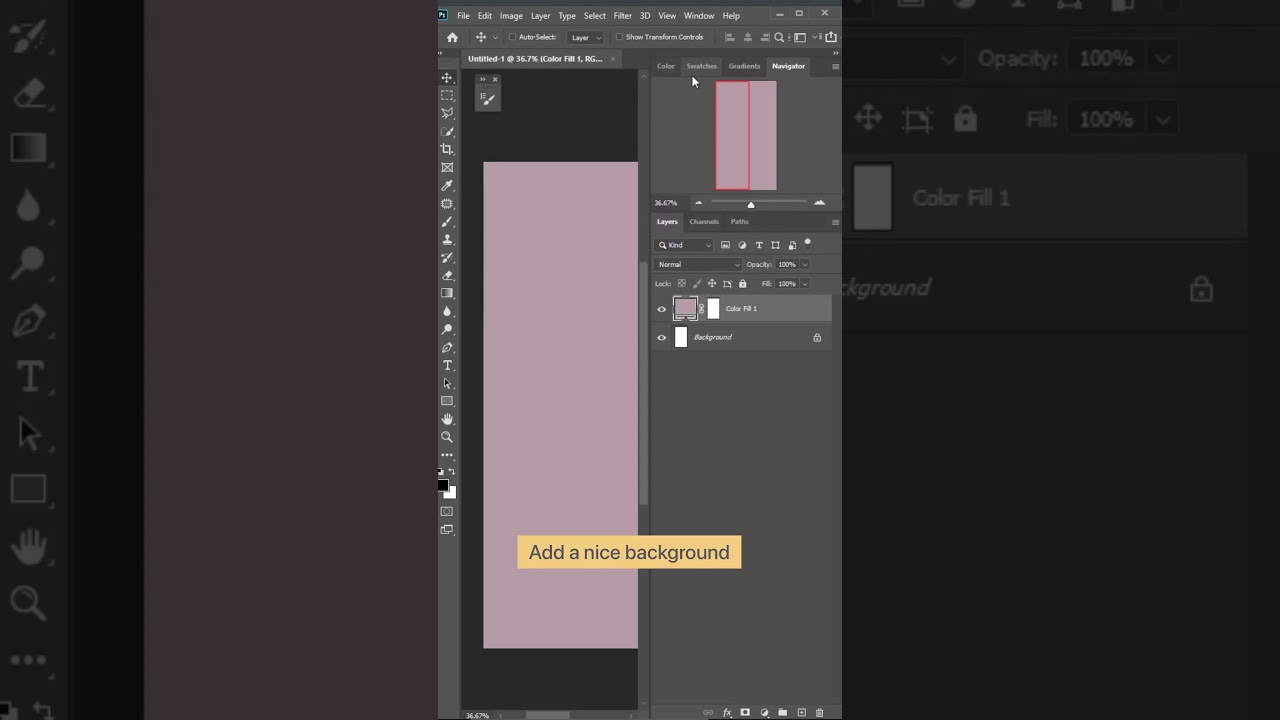This screenshot has height=720, width=1280.
Task: Select the Path Selection tool
Action: click(447, 384)
